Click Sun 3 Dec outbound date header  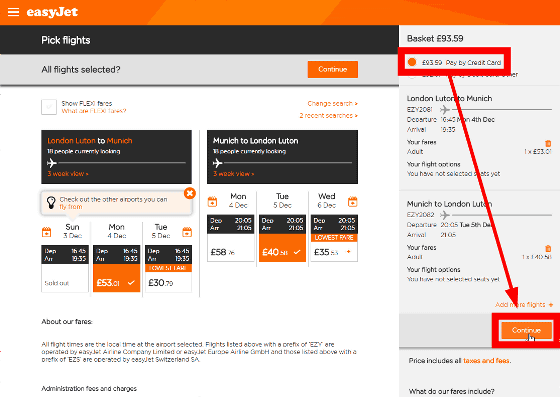pos(72,231)
